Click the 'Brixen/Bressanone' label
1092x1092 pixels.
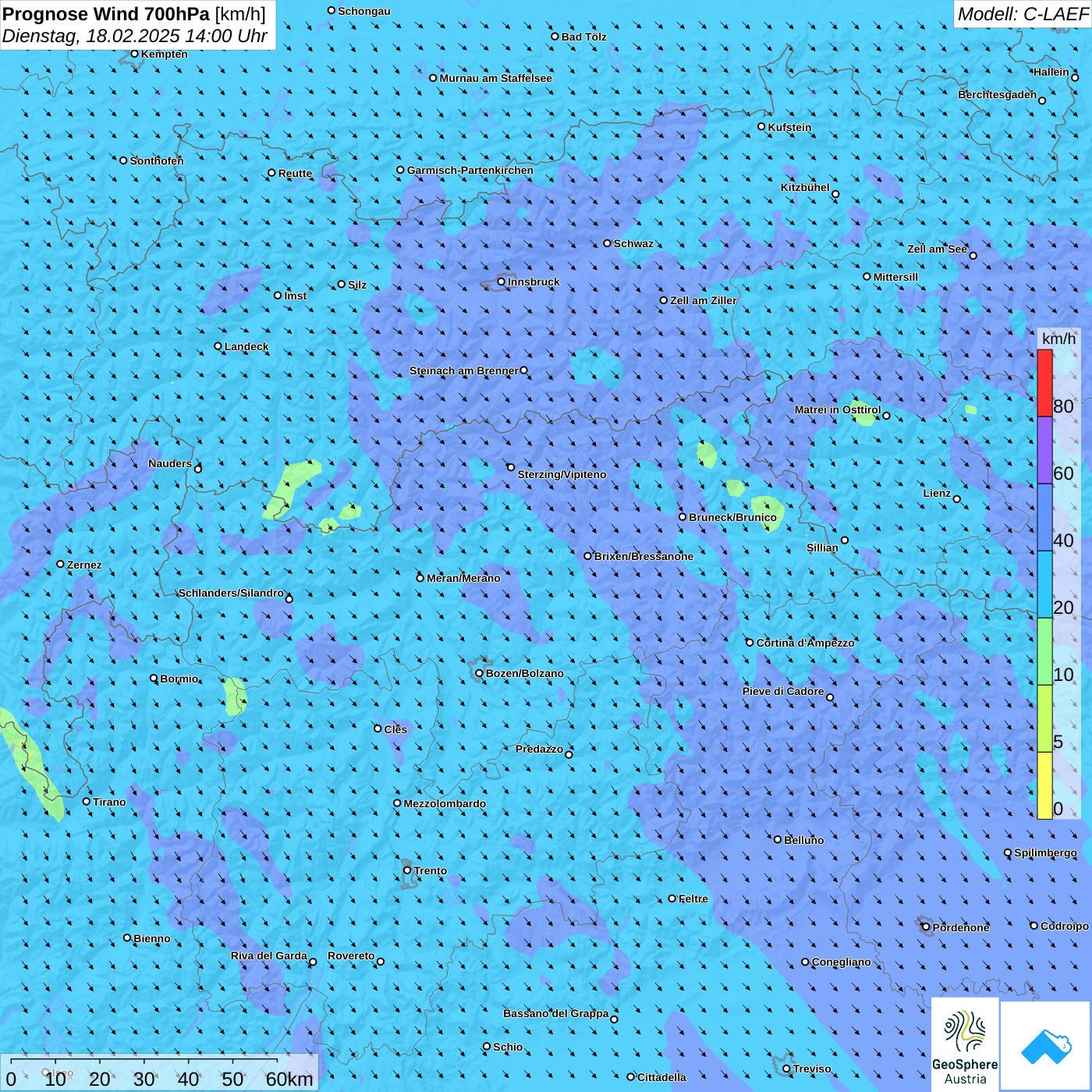[643, 556]
